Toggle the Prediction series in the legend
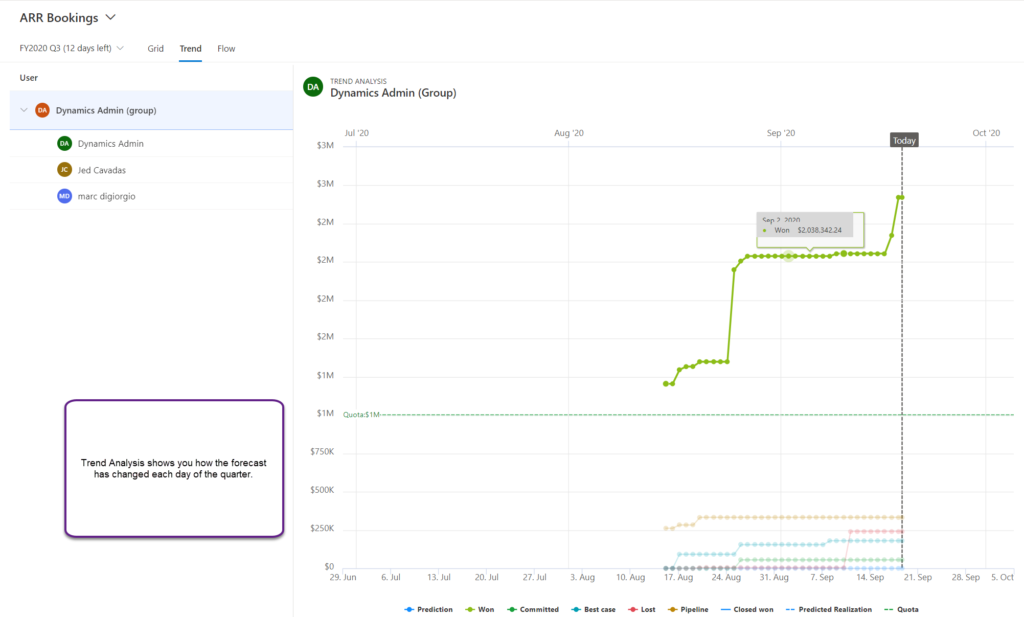Viewport: 1024px width, 617px height. click(428, 609)
